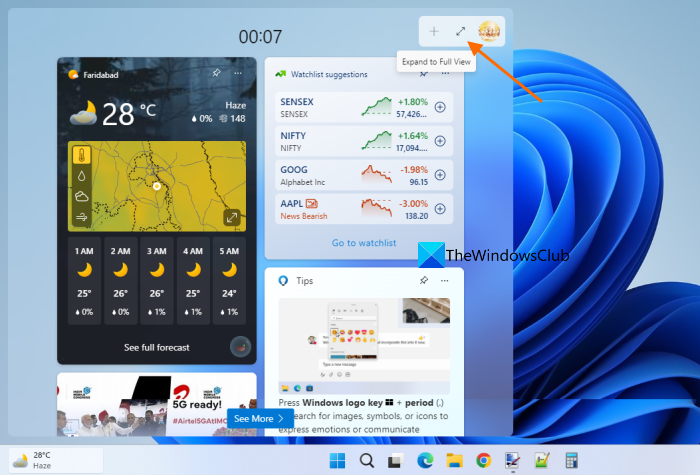
Task: Click the Tips widget title
Action: [x=304, y=281]
